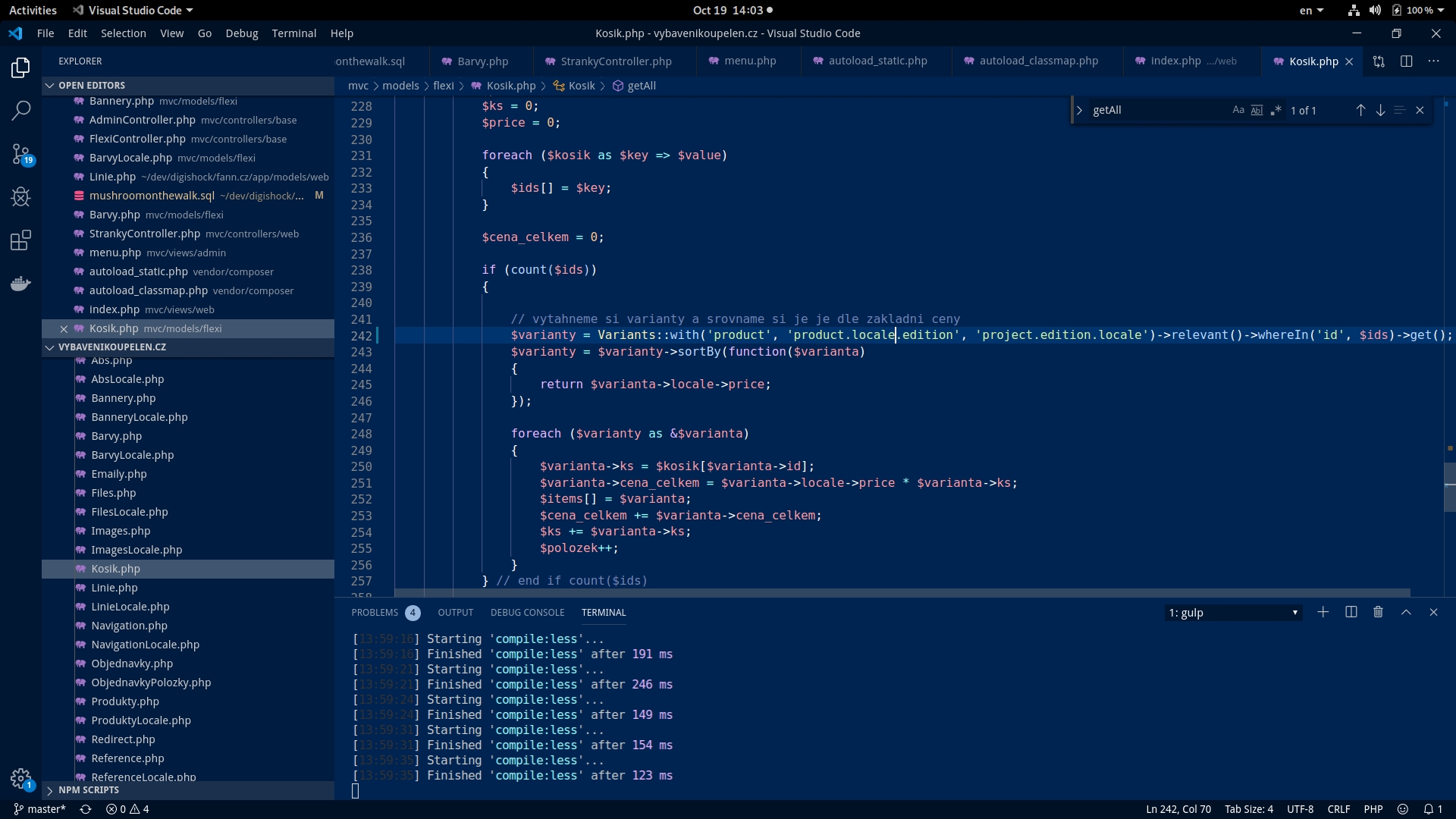Open the Extensions view

pyautogui.click(x=20, y=240)
